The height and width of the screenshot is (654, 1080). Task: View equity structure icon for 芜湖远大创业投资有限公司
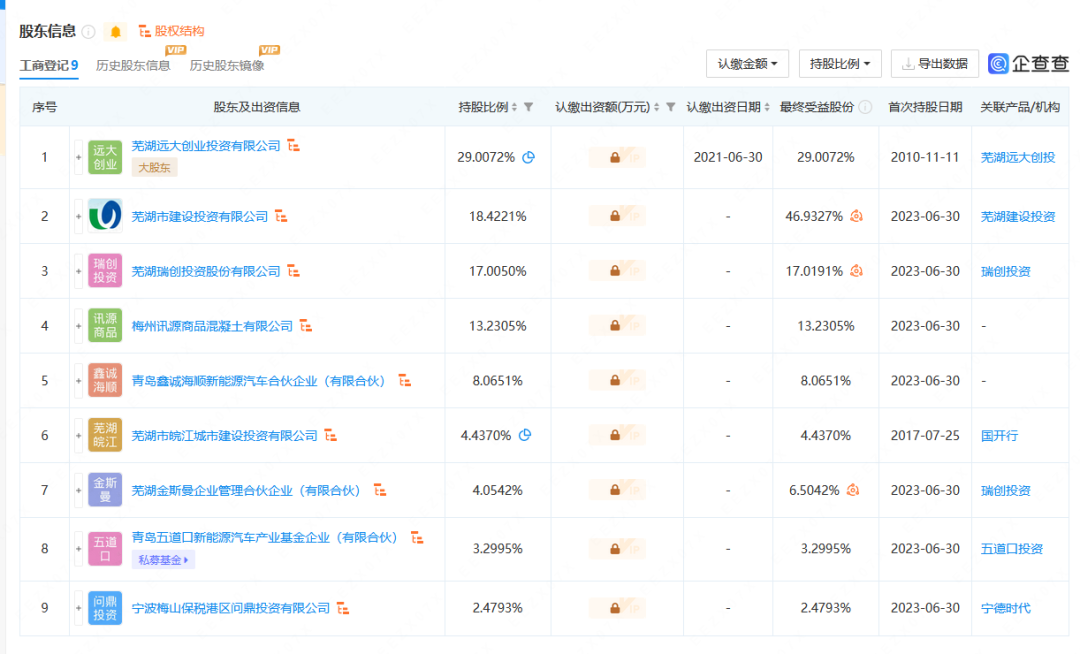click(x=293, y=145)
